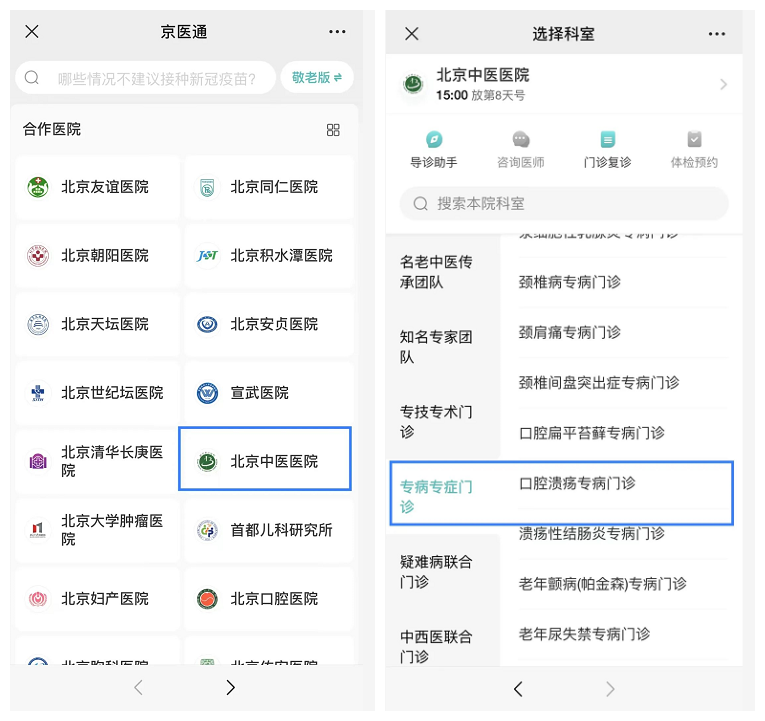Close the 京医通 mini program page
The width and height of the screenshot is (765, 721).
click(32, 32)
